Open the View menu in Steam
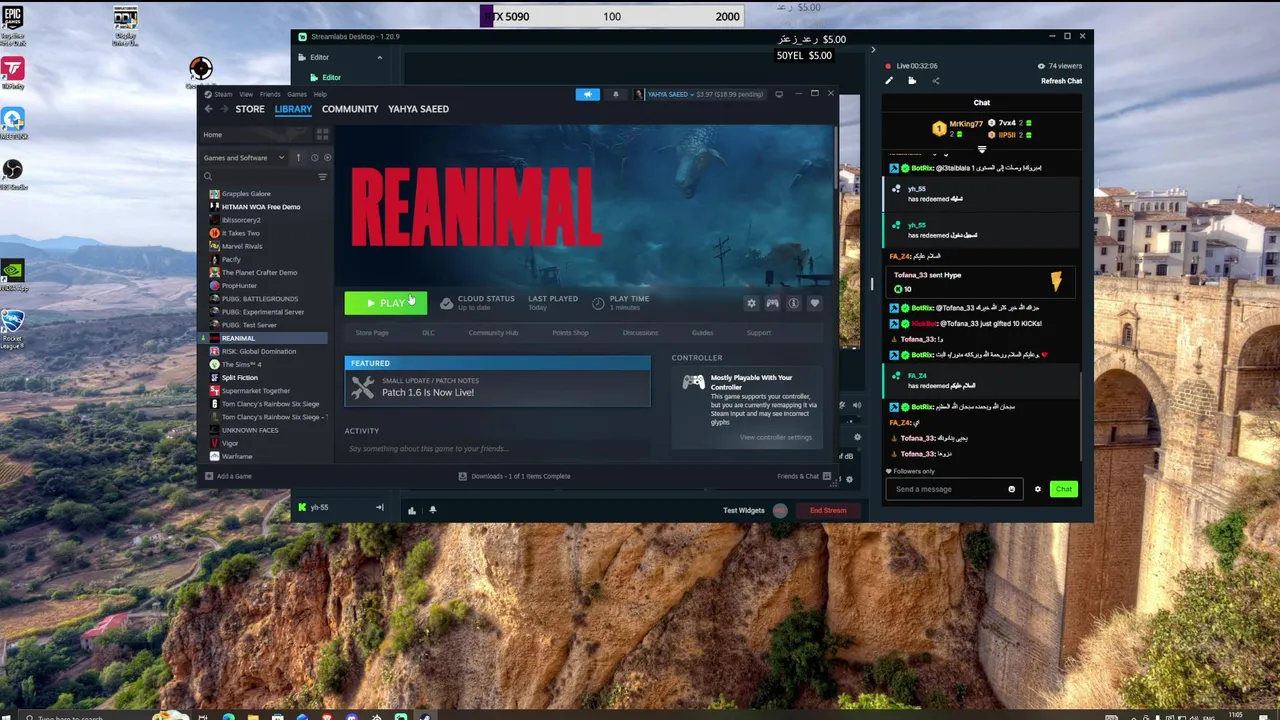1280x720 pixels. point(246,94)
